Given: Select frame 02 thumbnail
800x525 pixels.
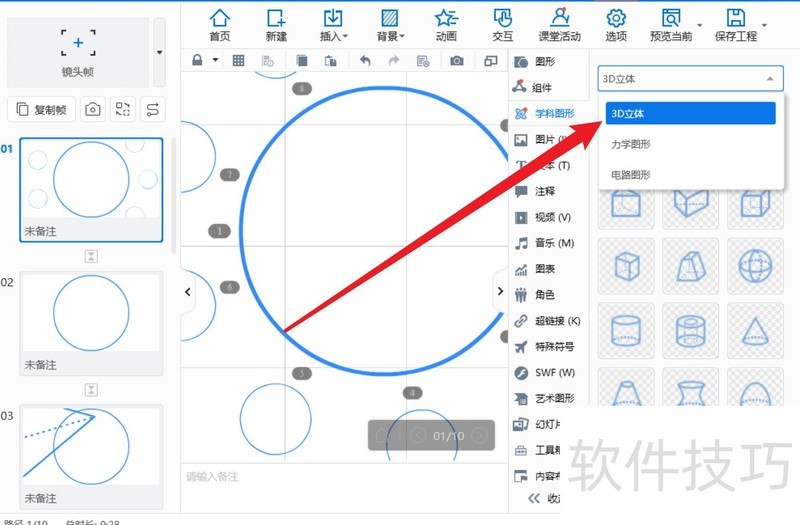Looking at the screenshot, I should [x=91, y=323].
